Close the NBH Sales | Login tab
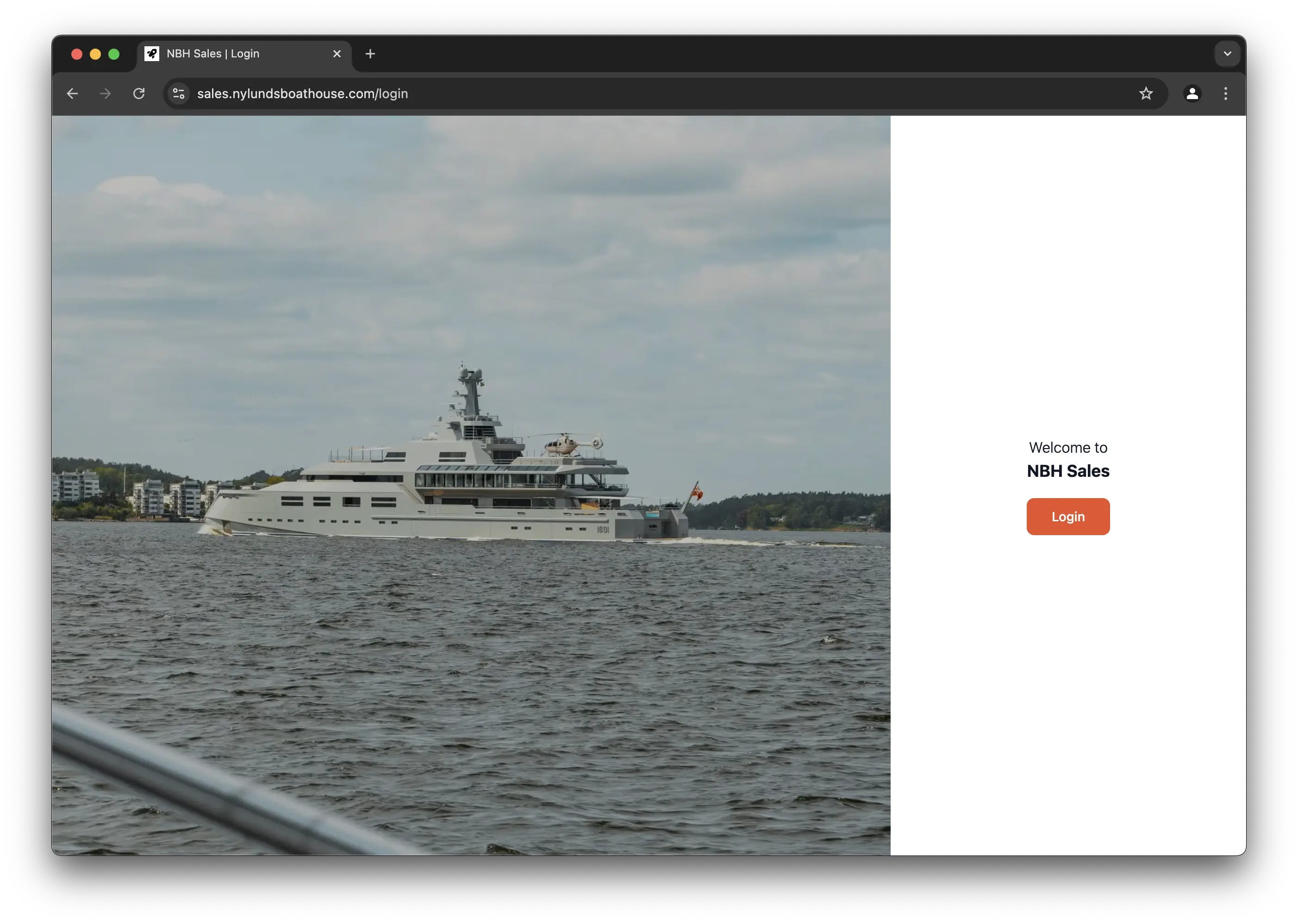Screen dimensions: 1298x924 (337, 54)
